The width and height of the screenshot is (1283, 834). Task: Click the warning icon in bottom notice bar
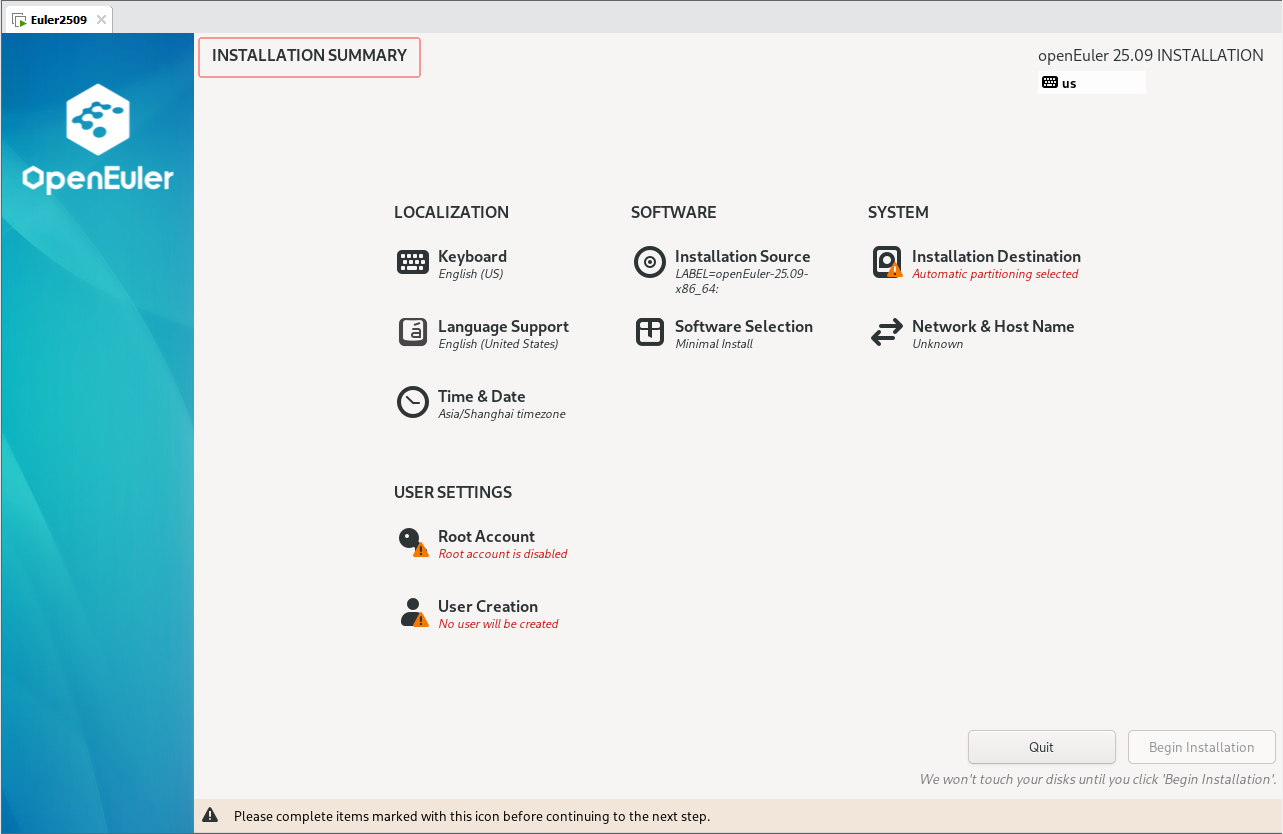click(x=210, y=816)
